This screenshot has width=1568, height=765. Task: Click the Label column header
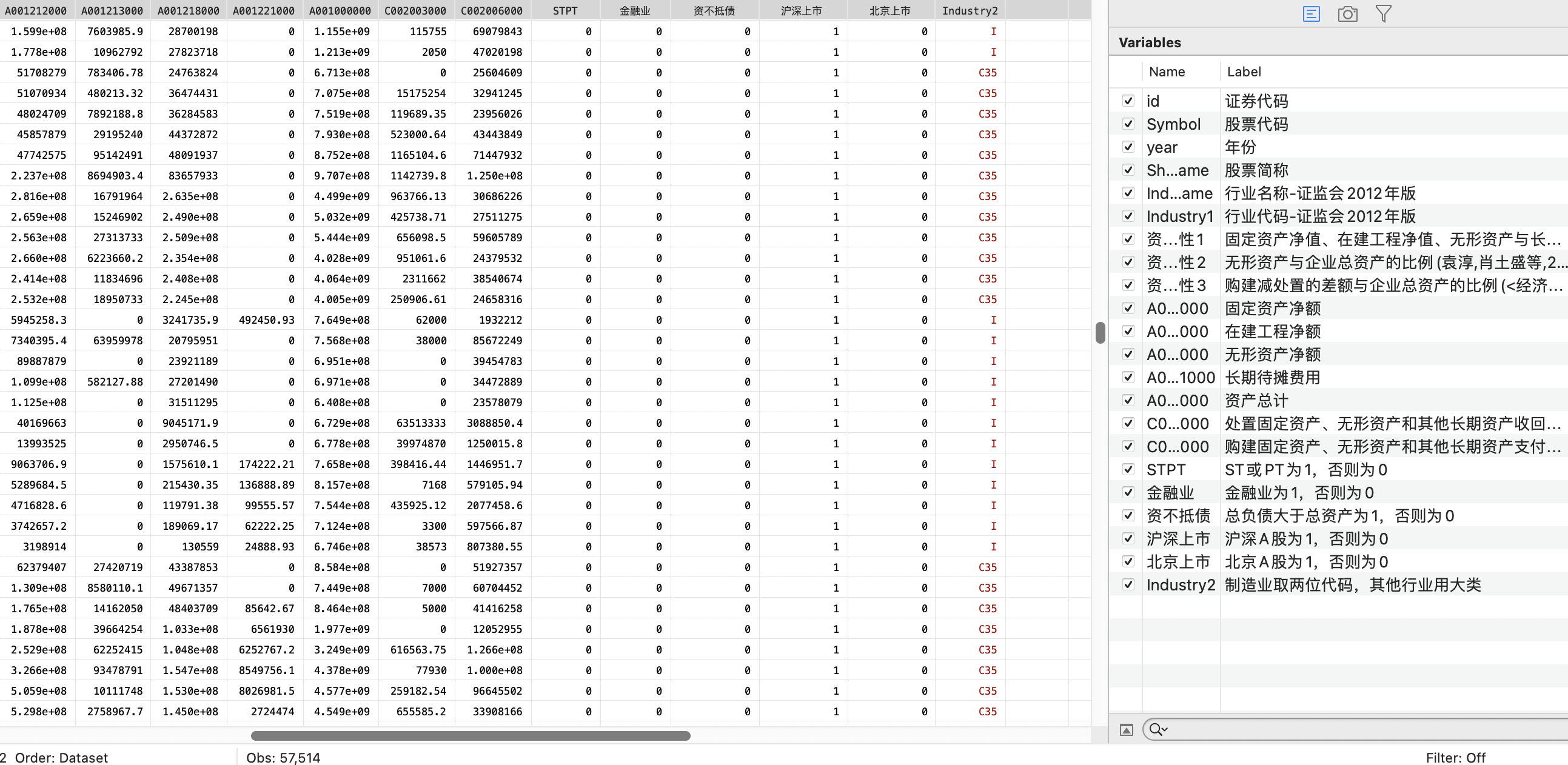(1244, 72)
